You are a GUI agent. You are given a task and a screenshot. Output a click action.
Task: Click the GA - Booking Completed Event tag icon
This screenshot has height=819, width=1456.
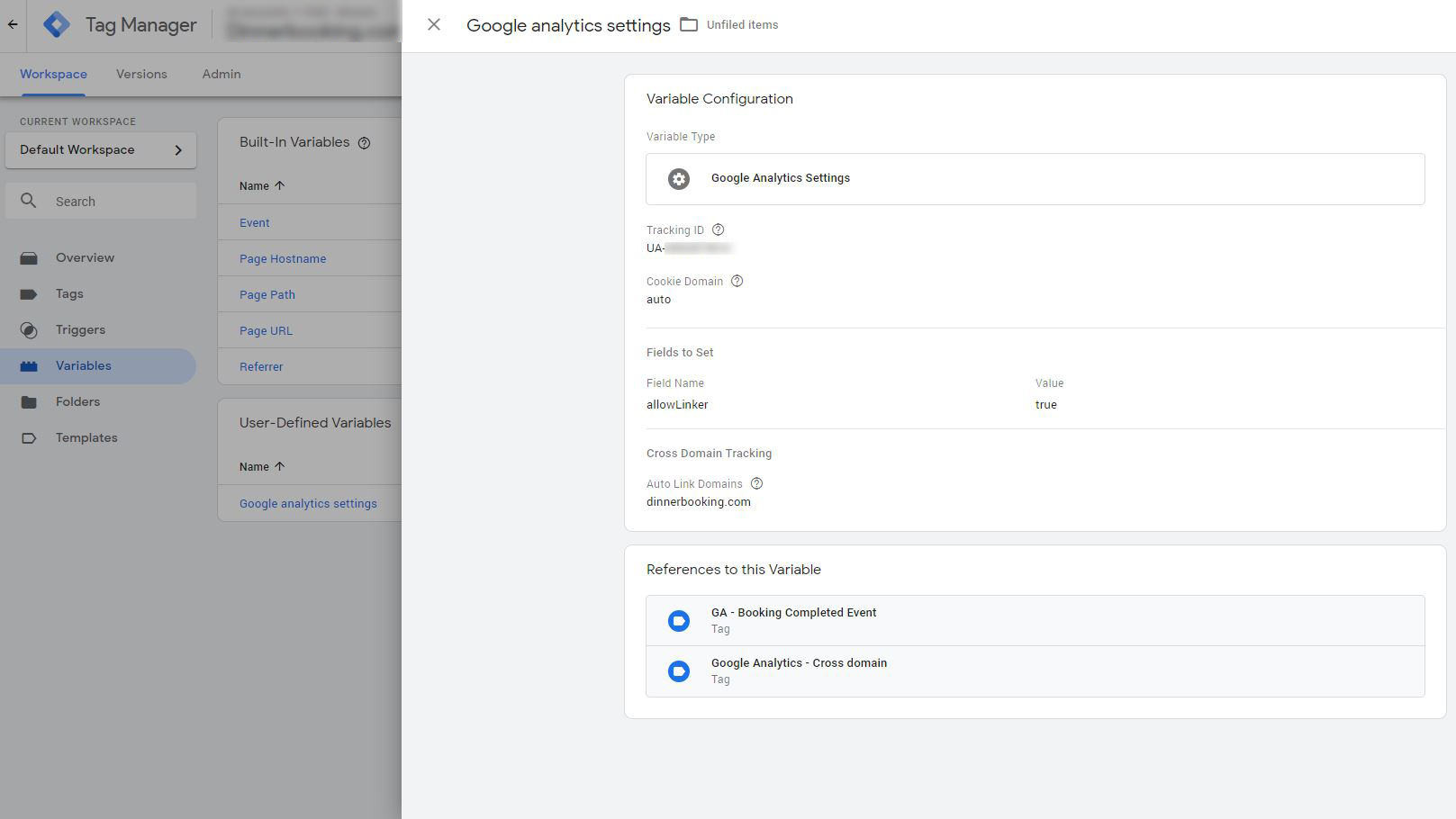(679, 621)
